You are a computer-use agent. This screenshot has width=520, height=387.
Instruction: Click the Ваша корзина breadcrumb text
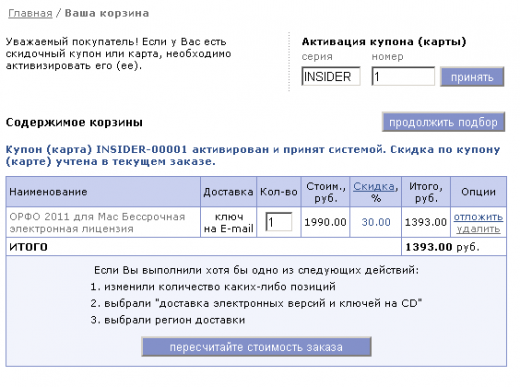click(x=107, y=13)
